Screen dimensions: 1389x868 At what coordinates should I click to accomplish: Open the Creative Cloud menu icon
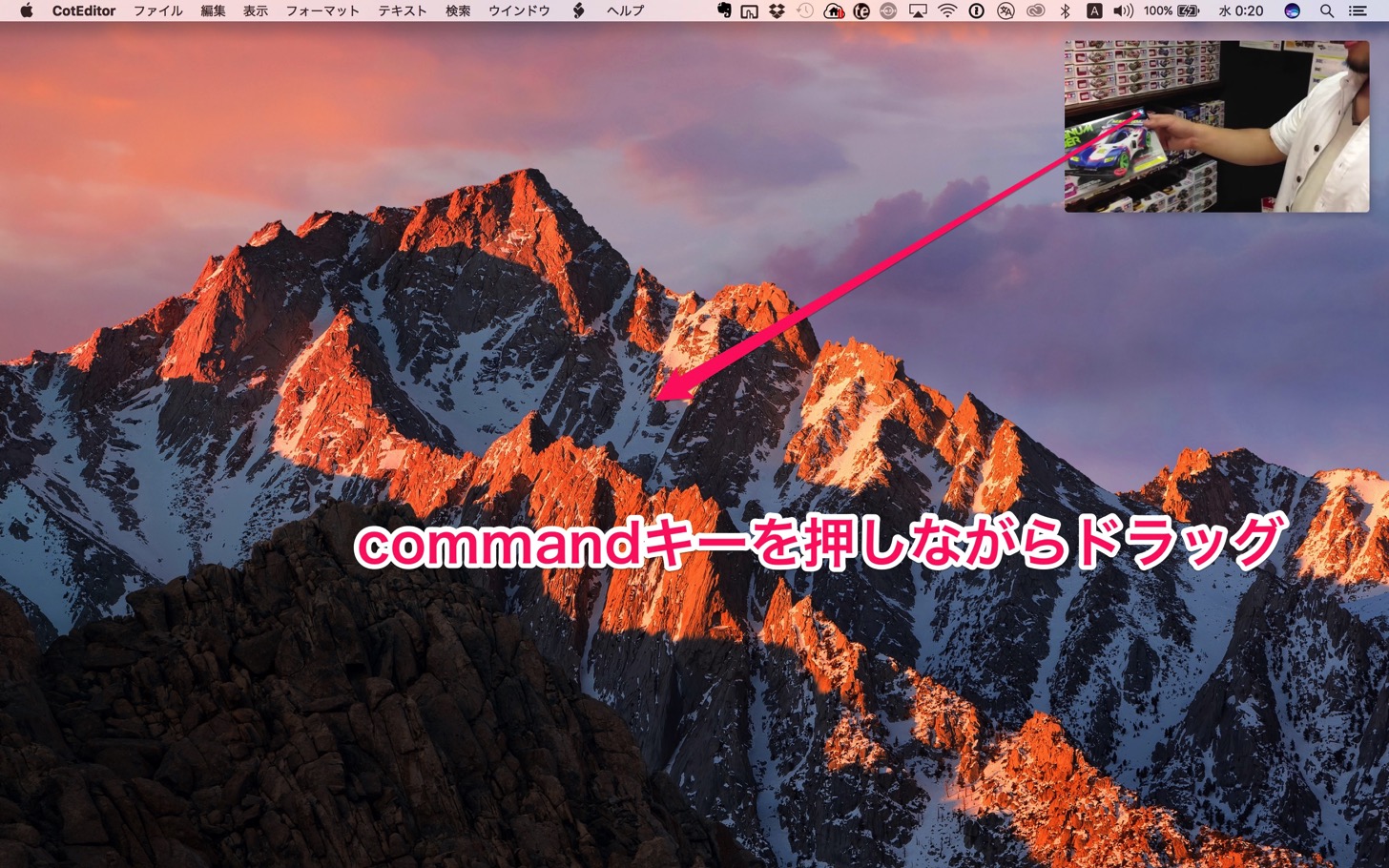click(1035, 11)
